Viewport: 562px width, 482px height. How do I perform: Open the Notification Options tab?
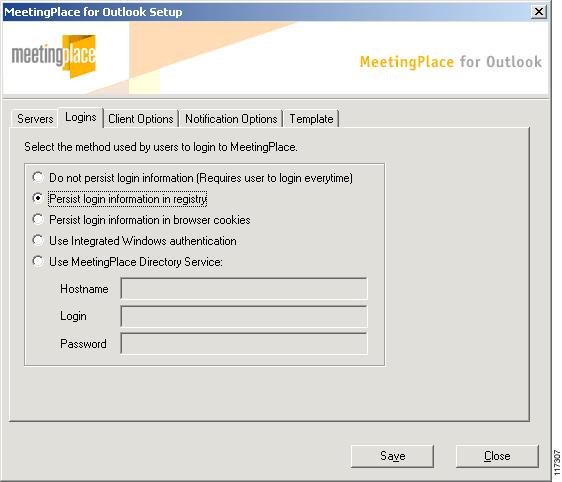coord(231,119)
